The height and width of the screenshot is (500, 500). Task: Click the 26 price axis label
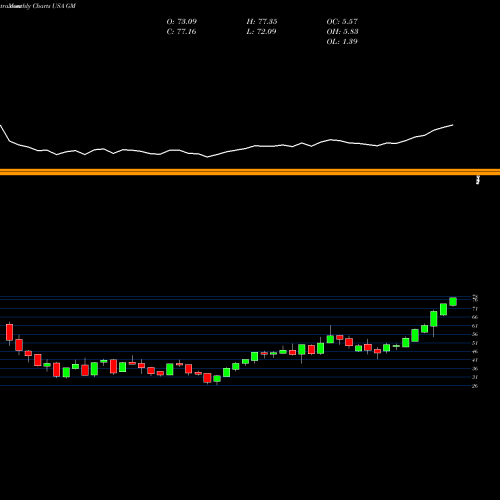(475, 386)
